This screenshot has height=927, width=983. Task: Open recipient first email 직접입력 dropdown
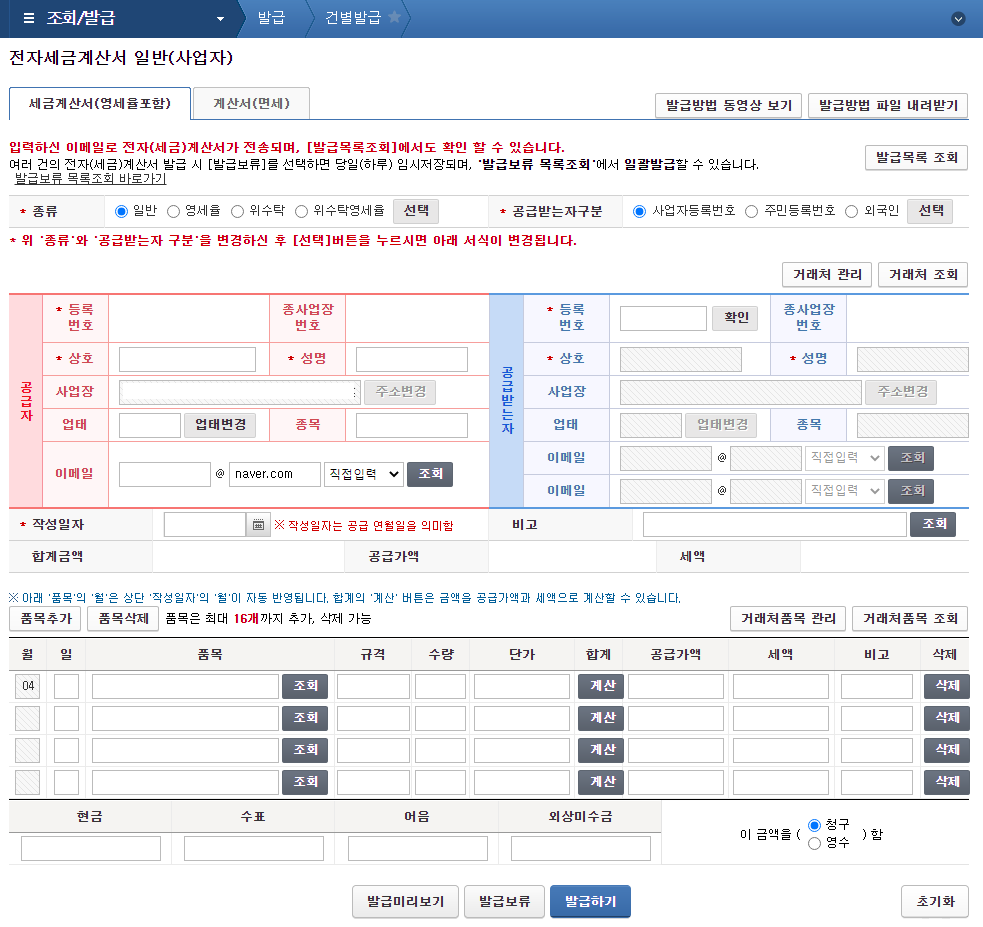pyautogui.click(x=845, y=458)
